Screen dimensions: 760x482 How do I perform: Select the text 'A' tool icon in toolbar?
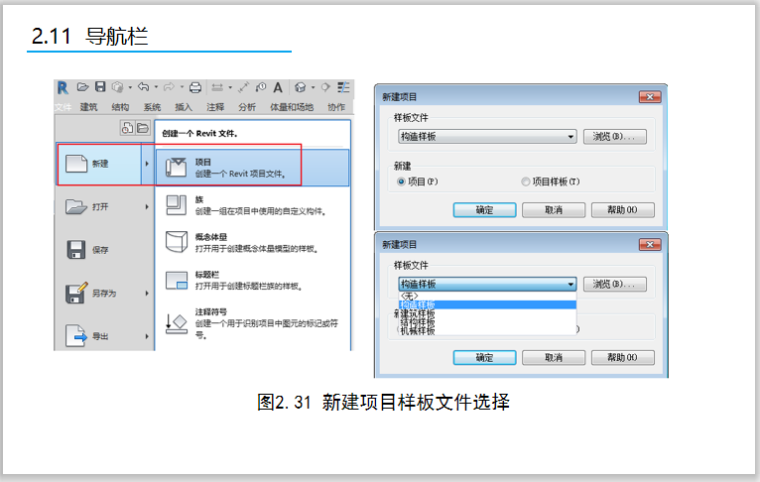(x=277, y=87)
